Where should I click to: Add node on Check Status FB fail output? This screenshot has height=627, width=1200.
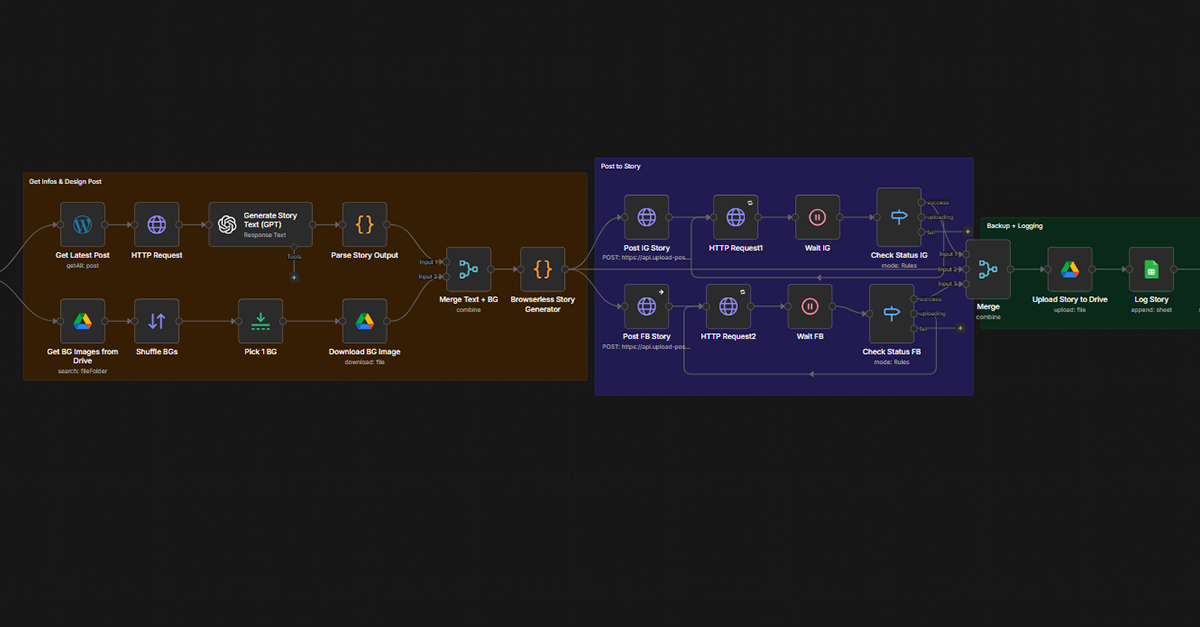pyautogui.click(x=960, y=328)
